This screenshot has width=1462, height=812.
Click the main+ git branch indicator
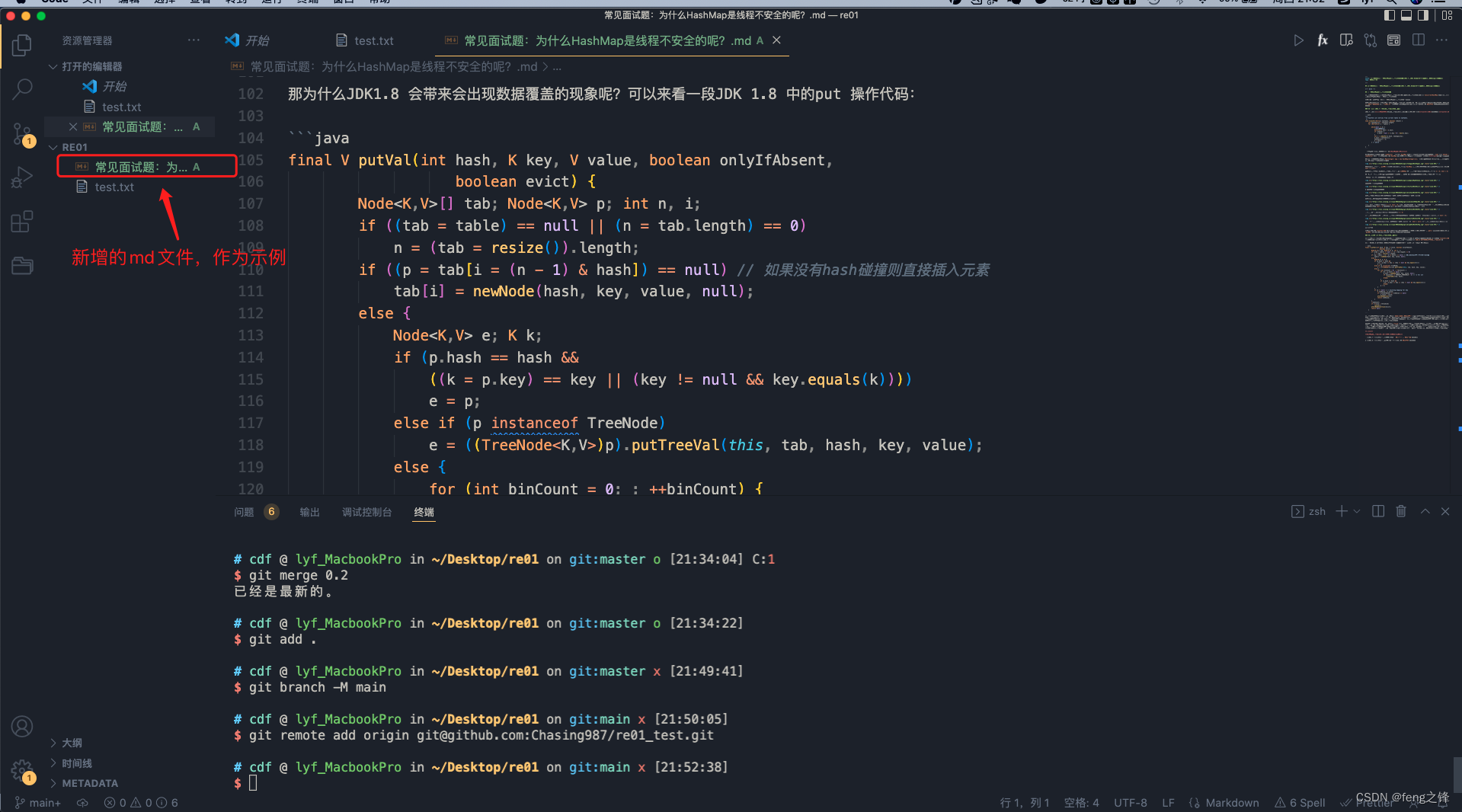coord(38,803)
